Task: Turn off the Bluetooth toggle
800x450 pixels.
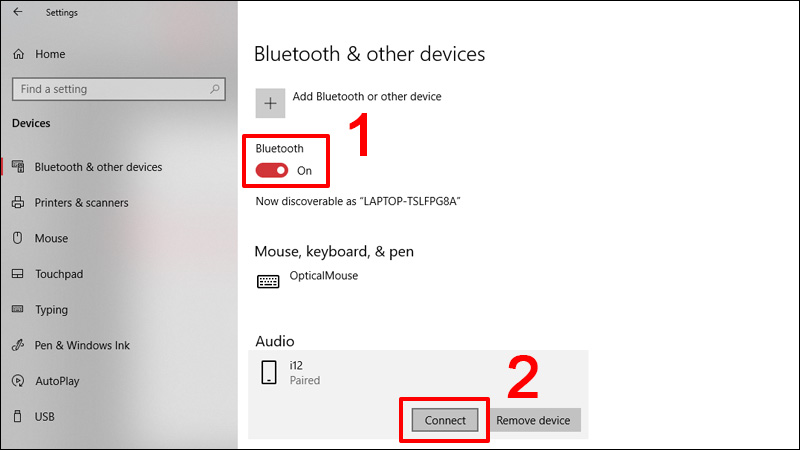Action: point(271,171)
